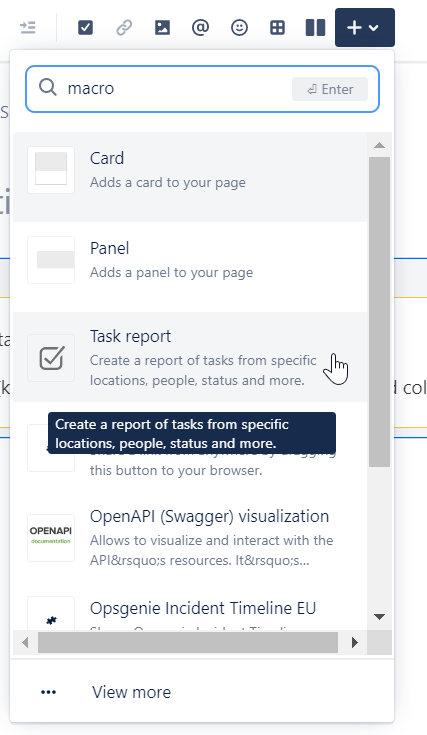This screenshot has width=427, height=735.
Task: Click the indent icon in toolbar
Action: 28,28
